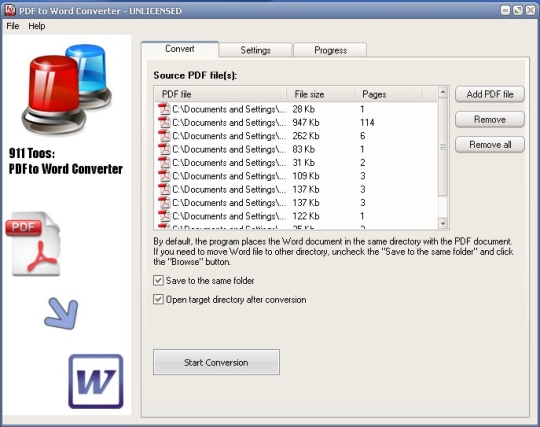Click PDF icon on the 83 Kb row
540x427 pixels.
164,149
